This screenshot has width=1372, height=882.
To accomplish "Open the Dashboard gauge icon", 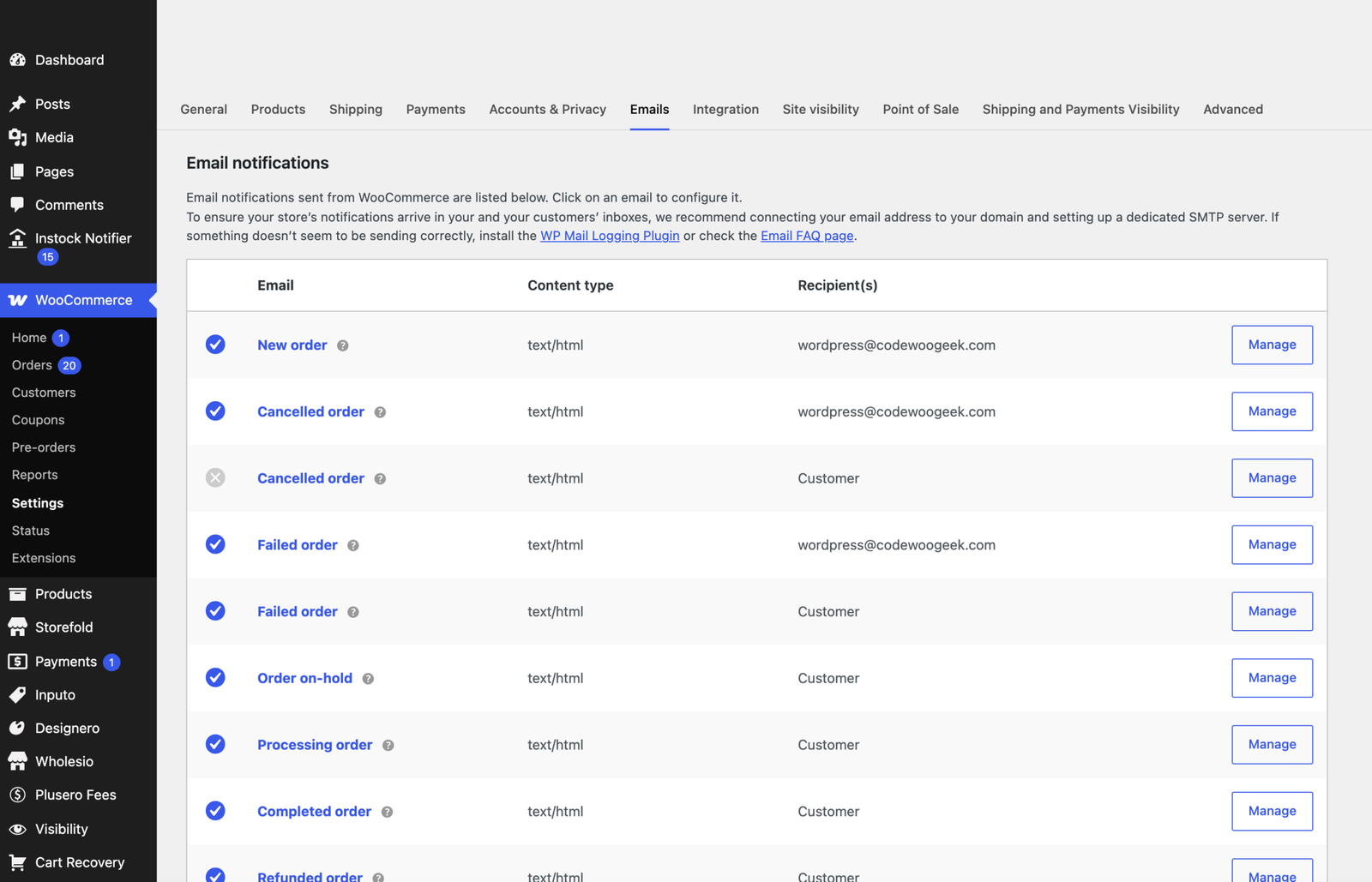I will click(17, 60).
